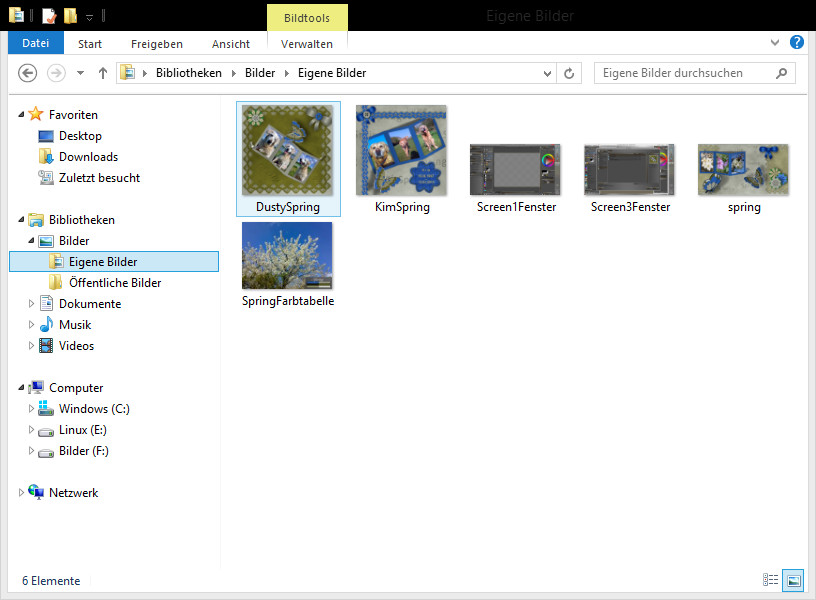Refresh the Eigene Bilder folder view

570,73
